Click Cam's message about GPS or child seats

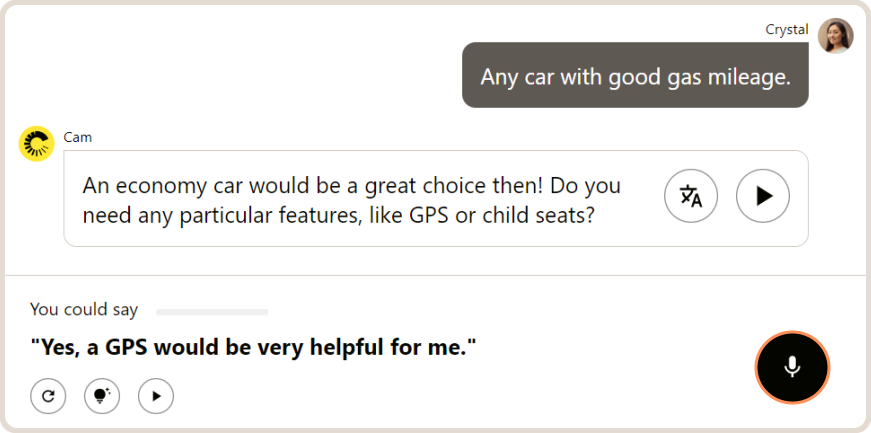click(x=350, y=199)
